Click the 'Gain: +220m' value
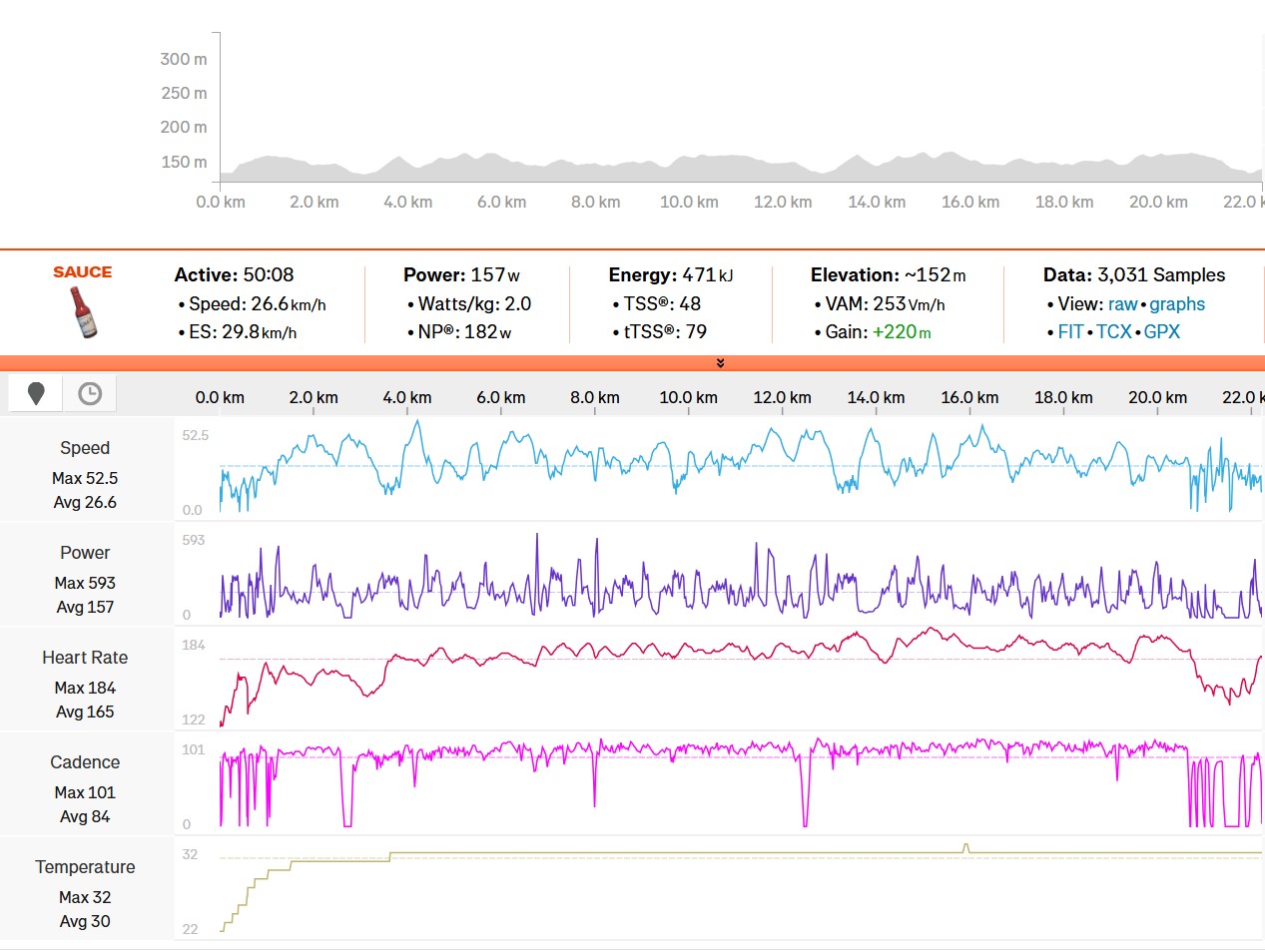 click(878, 332)
